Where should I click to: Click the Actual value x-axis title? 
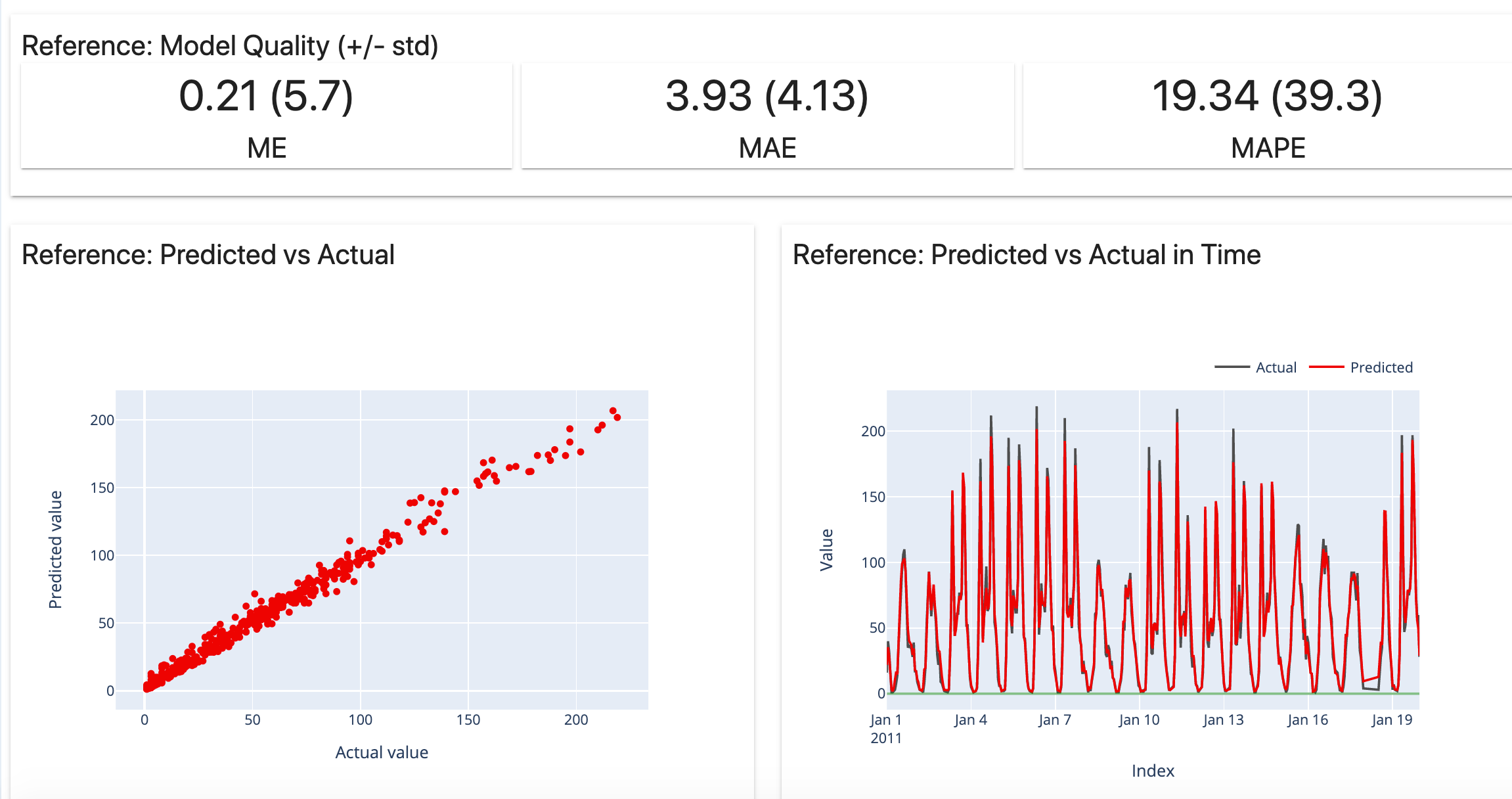[x=382, y=752]
